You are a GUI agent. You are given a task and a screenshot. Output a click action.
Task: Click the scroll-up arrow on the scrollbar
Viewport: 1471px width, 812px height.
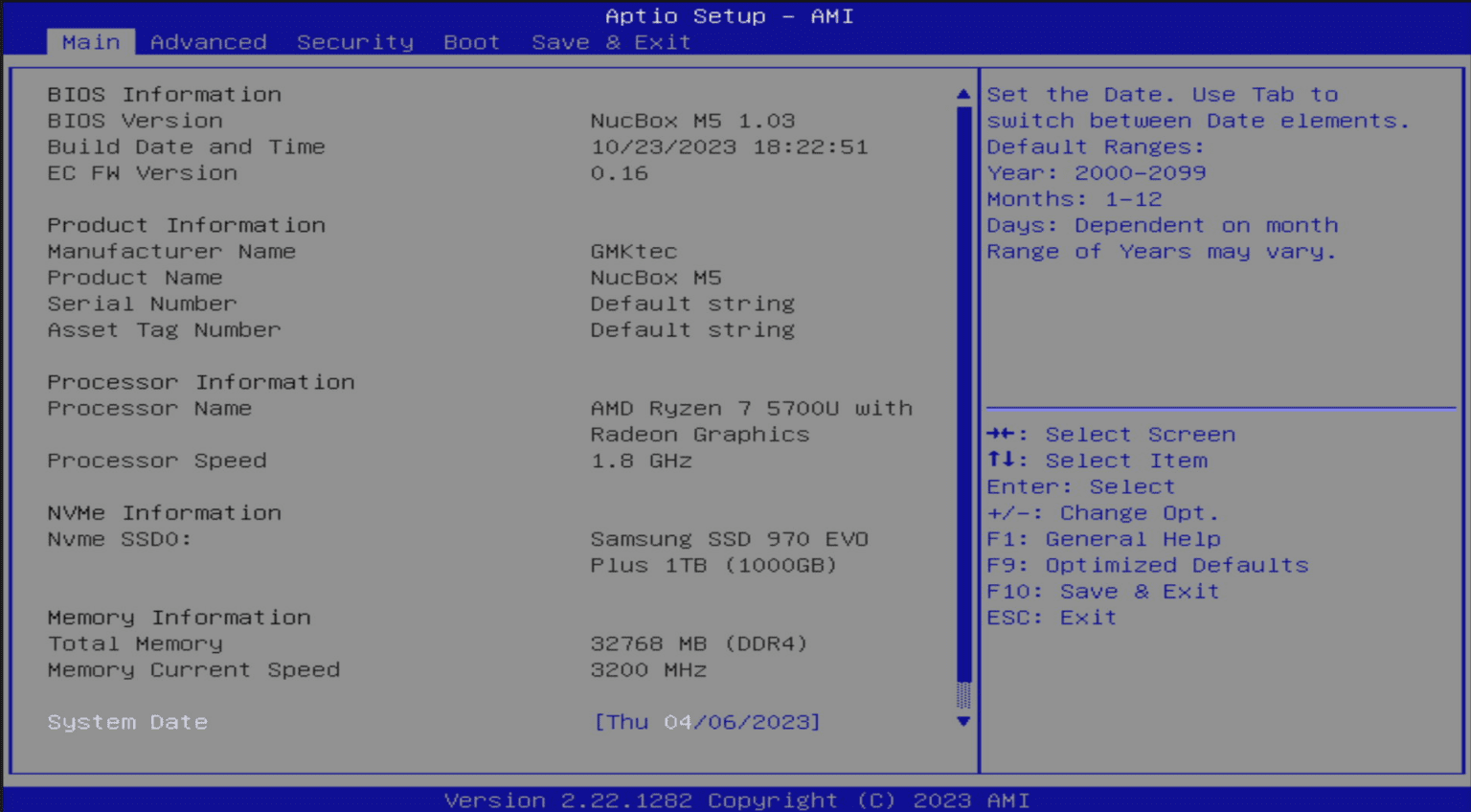click(963, 93)
